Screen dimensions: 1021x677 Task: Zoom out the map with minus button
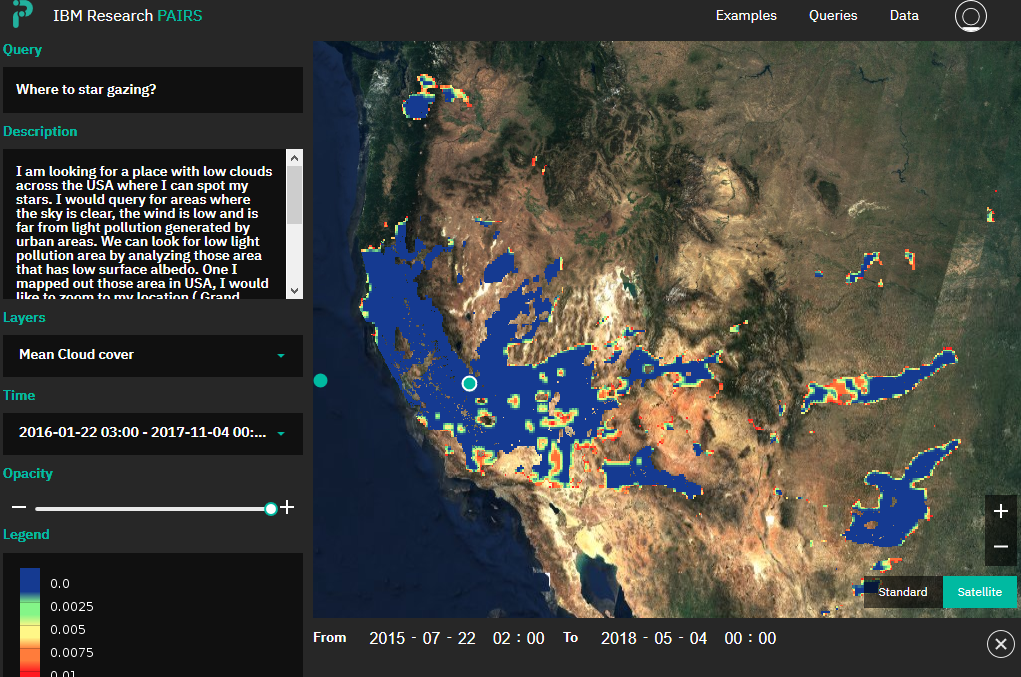pyautogui.click(x=1001, y=547)
